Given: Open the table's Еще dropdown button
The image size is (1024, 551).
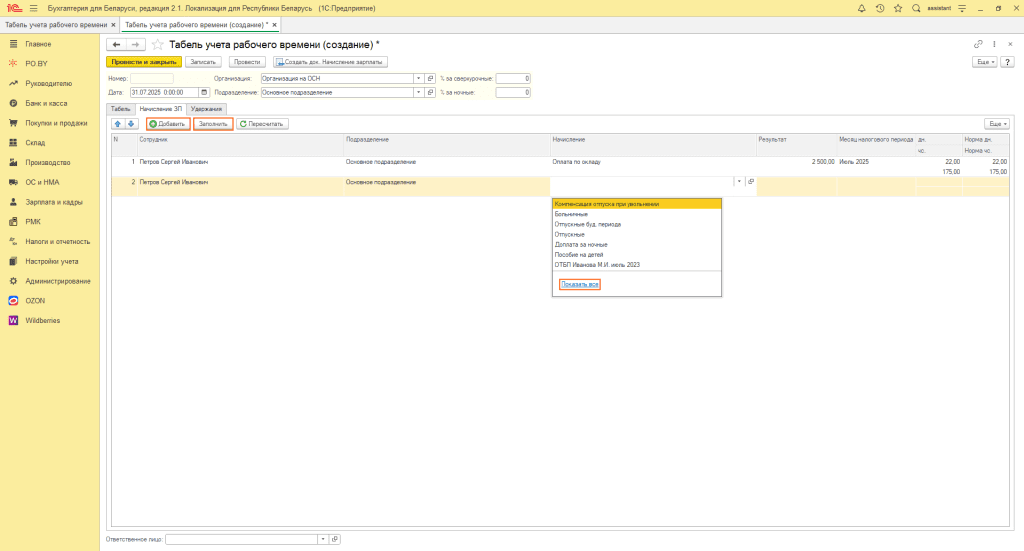Looking at the screenshot, I should [x=997, y=124].
